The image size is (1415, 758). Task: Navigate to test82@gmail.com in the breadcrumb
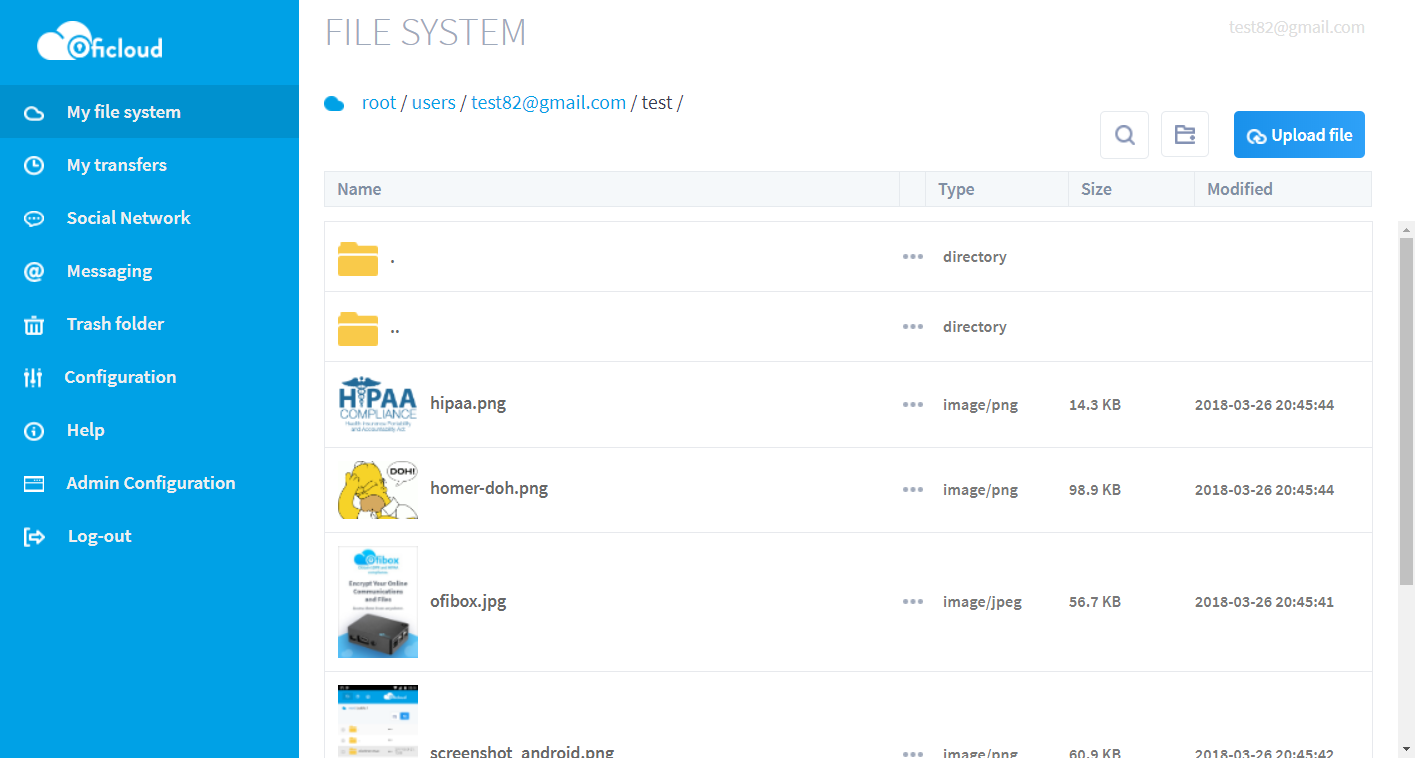pyautogui.click(x=548, y=102)
